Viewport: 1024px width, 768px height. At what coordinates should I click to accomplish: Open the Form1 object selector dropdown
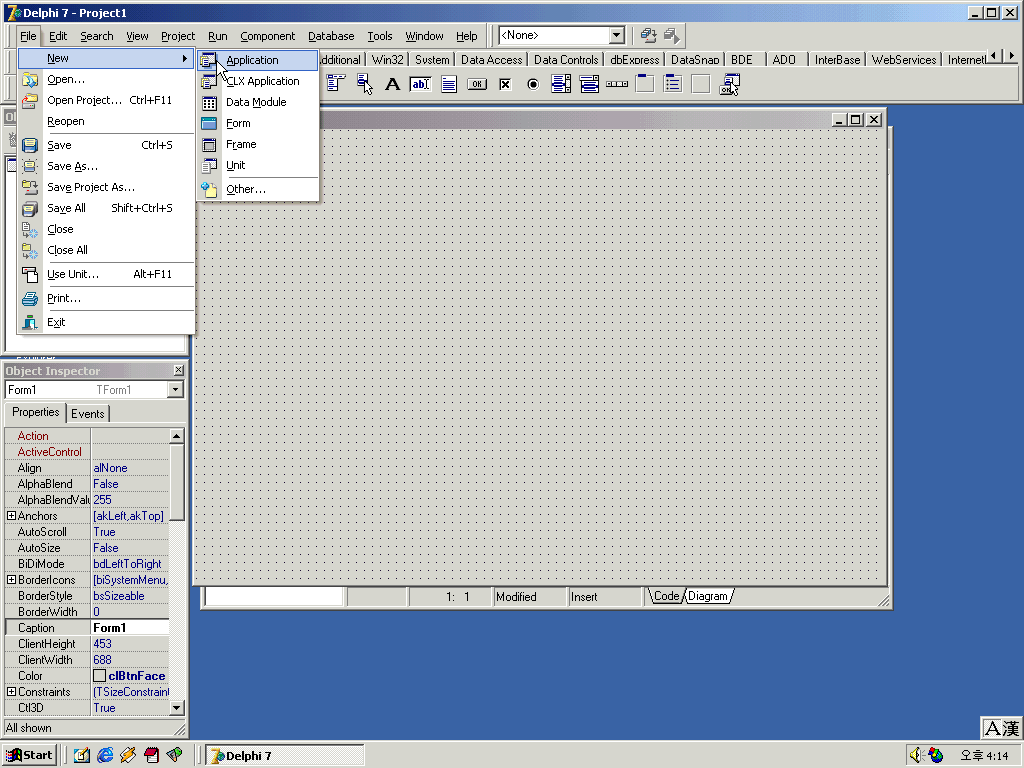coord(176,390)
